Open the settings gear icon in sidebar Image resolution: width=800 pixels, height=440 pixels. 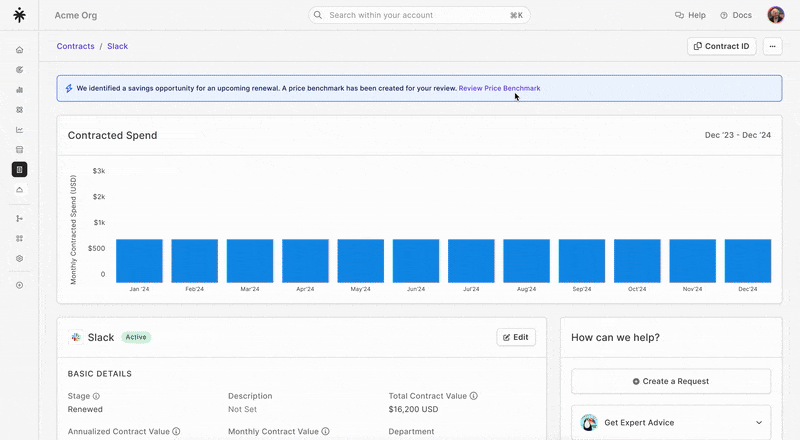point(19,258)
